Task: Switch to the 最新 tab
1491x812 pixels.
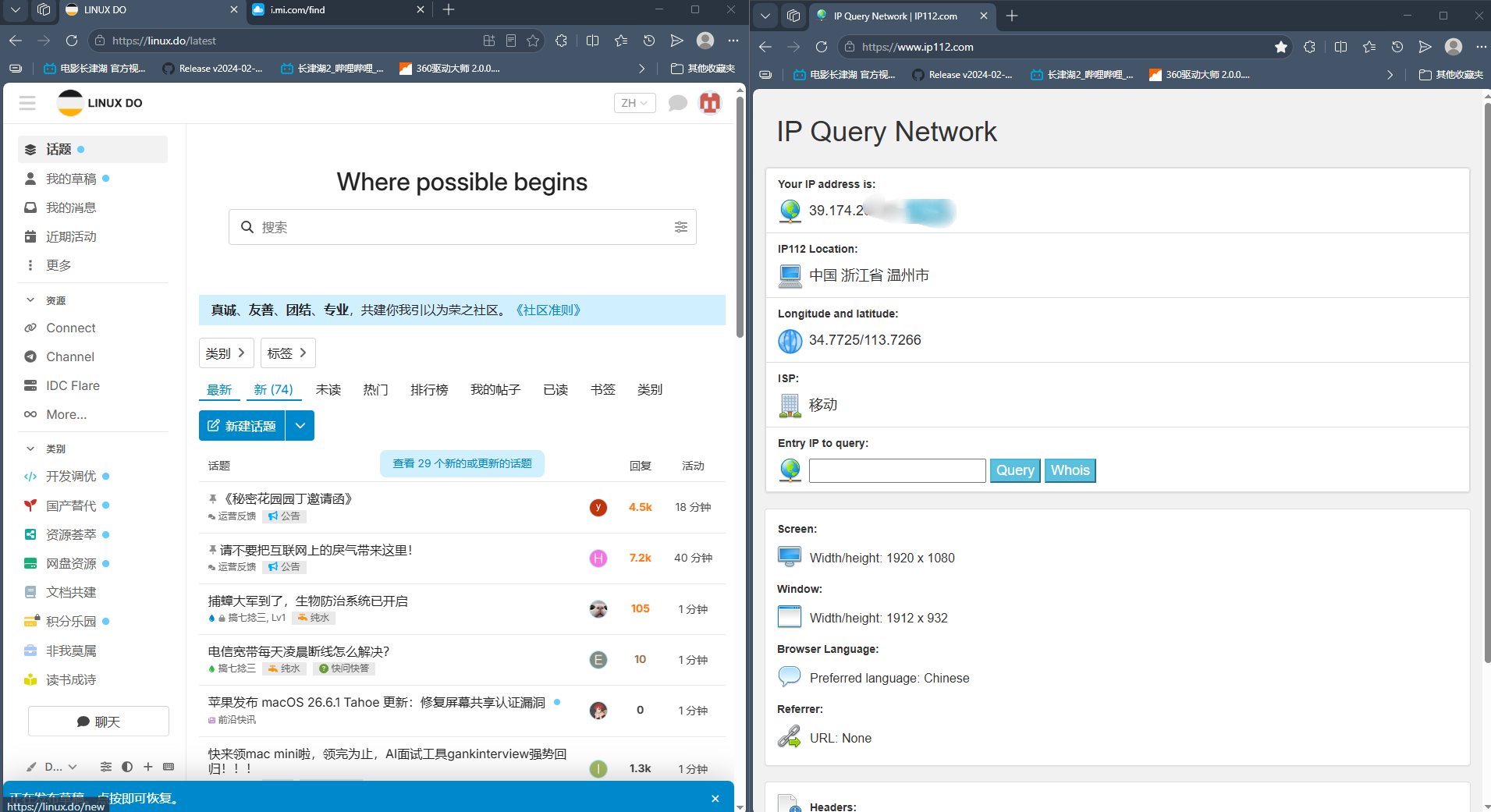Action: [x=219, y=389]
